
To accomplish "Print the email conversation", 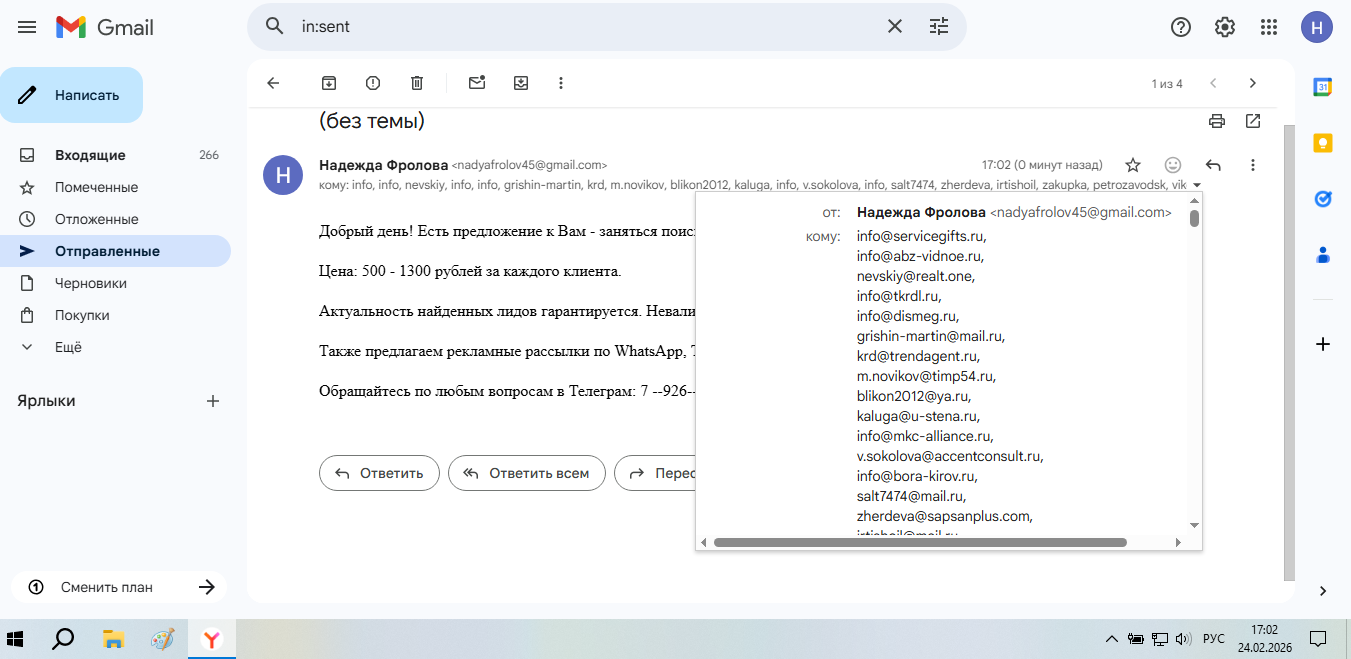I will [x=1217, y=121].
